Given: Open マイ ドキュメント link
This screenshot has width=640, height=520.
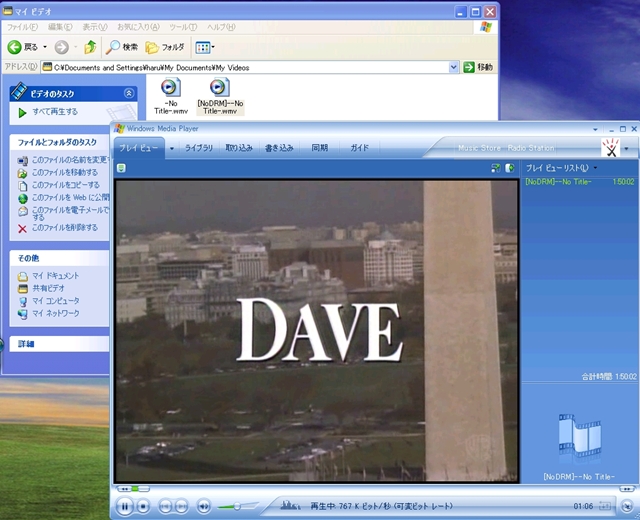Looking at the screenshot, I should pos(56,276).
